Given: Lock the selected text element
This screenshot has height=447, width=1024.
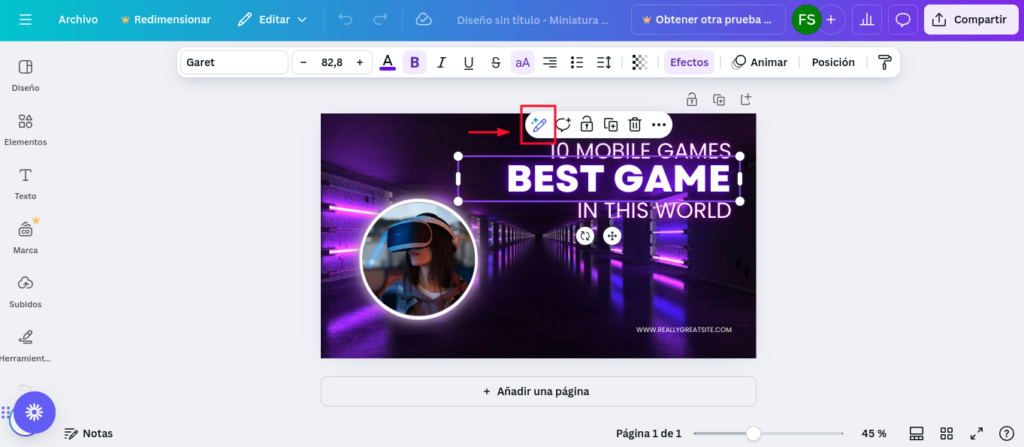Looking at the screenshot, I should [x=587, y=124].
